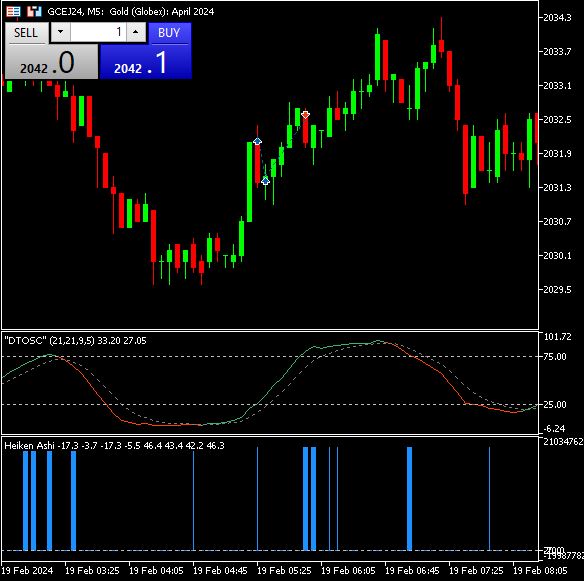Decrease trade volume with the down arrow
Screen dimensions: 584x581
tap(60, 32)
